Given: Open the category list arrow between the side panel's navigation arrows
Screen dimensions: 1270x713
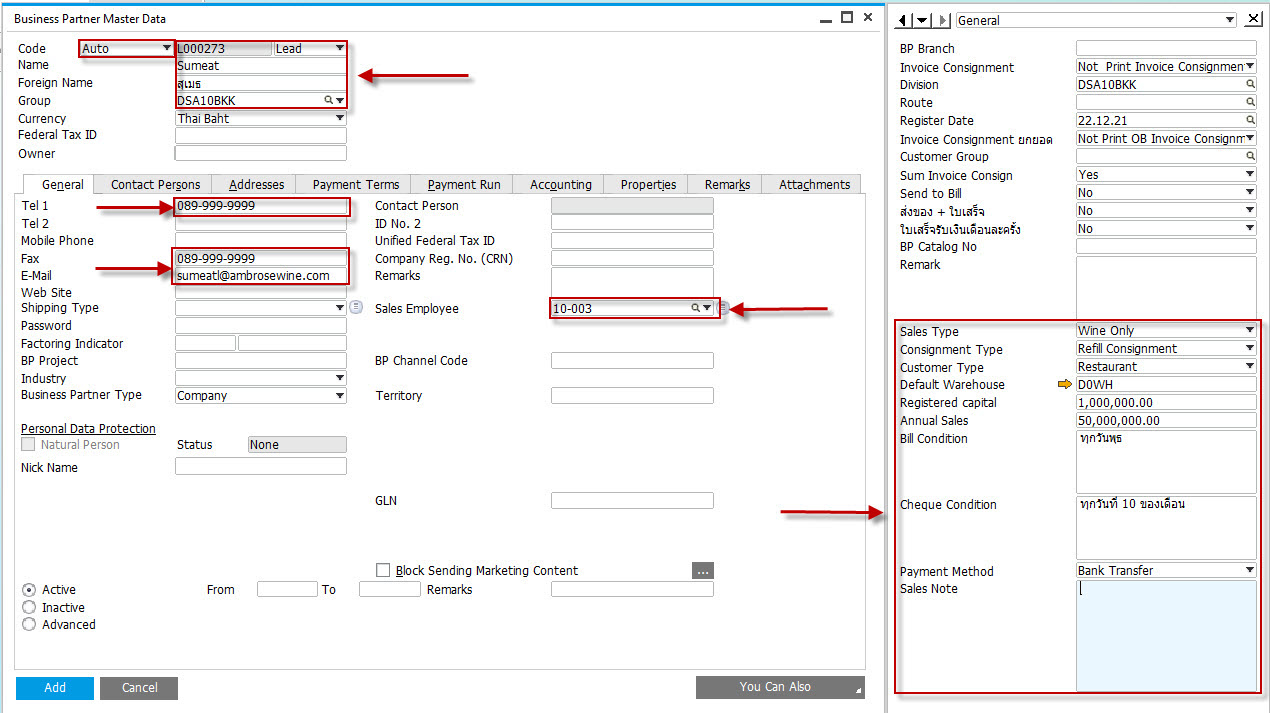Looking at the screenshot, I should (x=923, y=20).
